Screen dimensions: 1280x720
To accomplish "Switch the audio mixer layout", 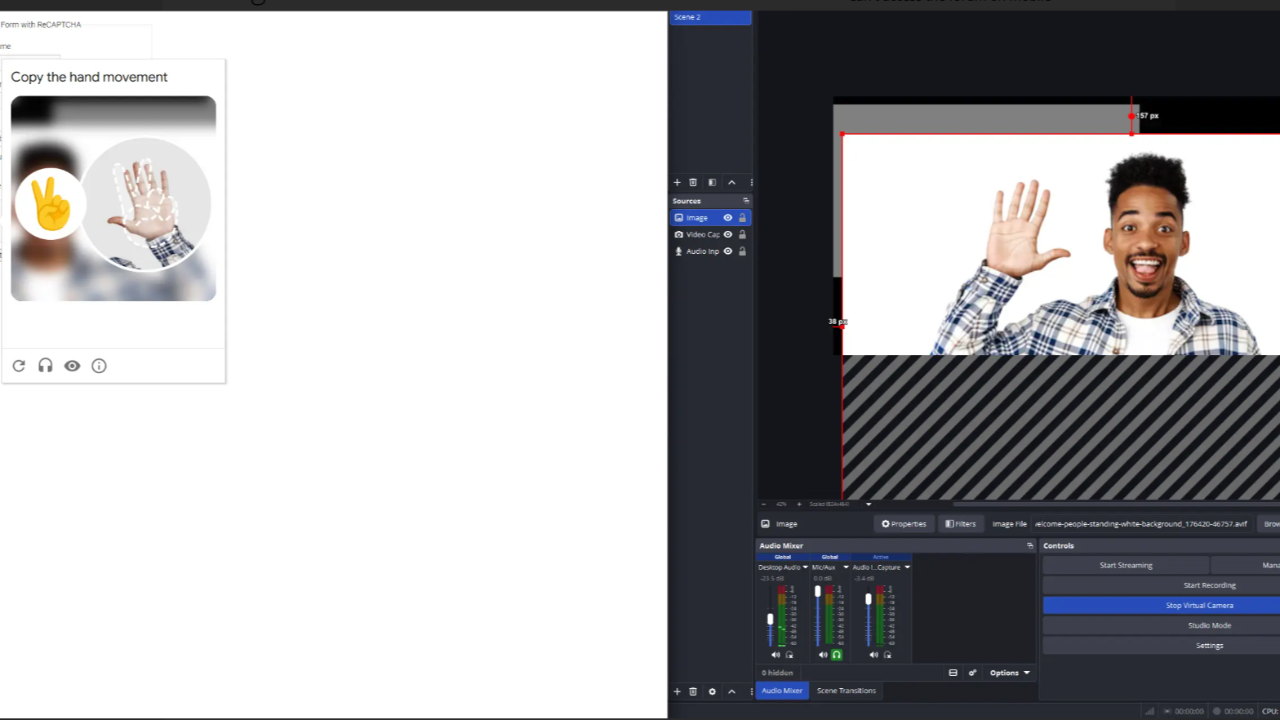I will (x=953, y=673).
